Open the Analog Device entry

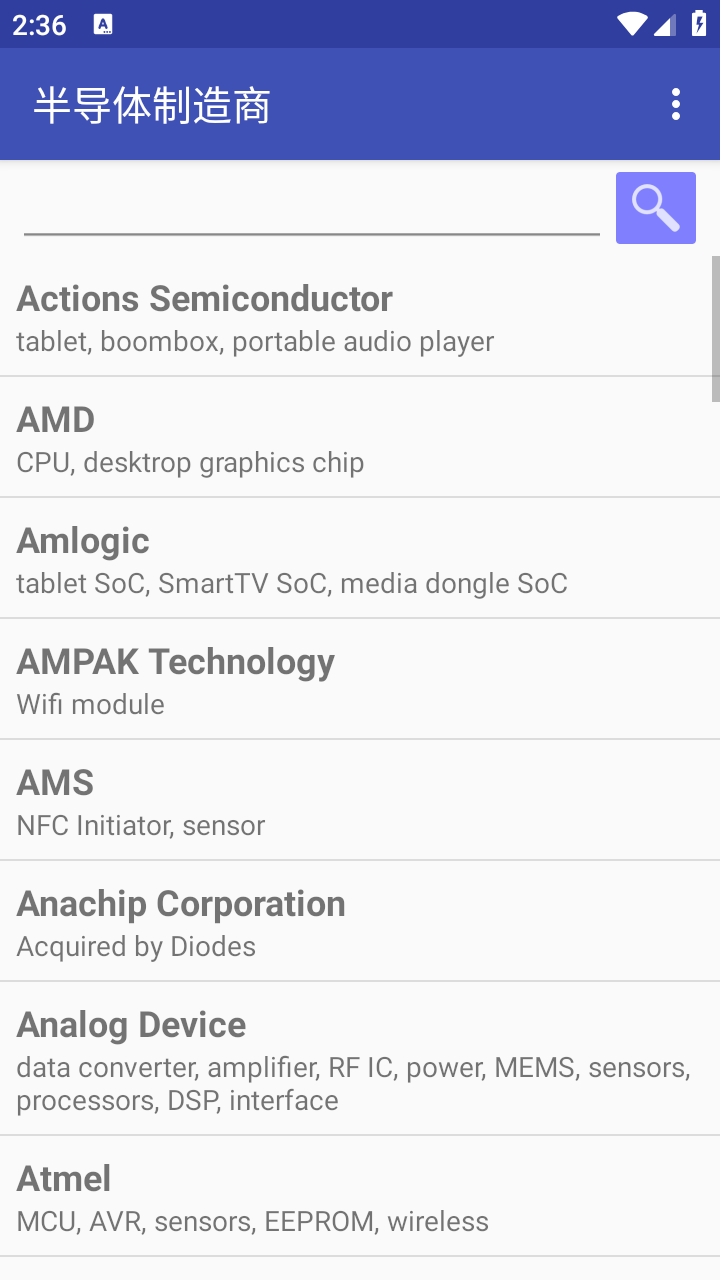[x=360, y=1059]
